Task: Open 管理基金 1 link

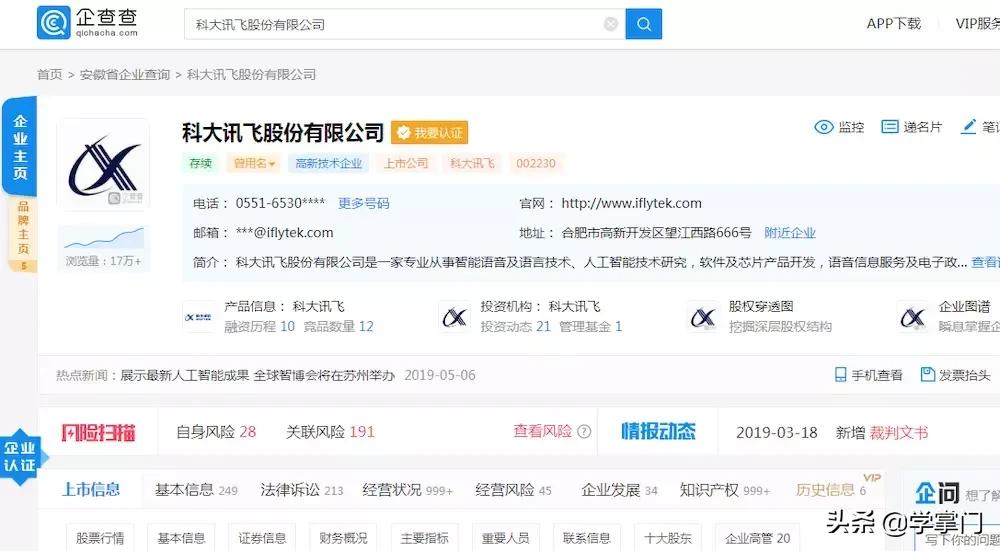Action: click(x=591, y=327)
